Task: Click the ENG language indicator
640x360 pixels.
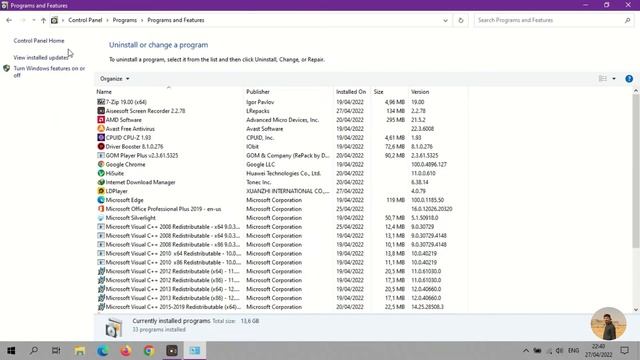Action: (573, 350)
